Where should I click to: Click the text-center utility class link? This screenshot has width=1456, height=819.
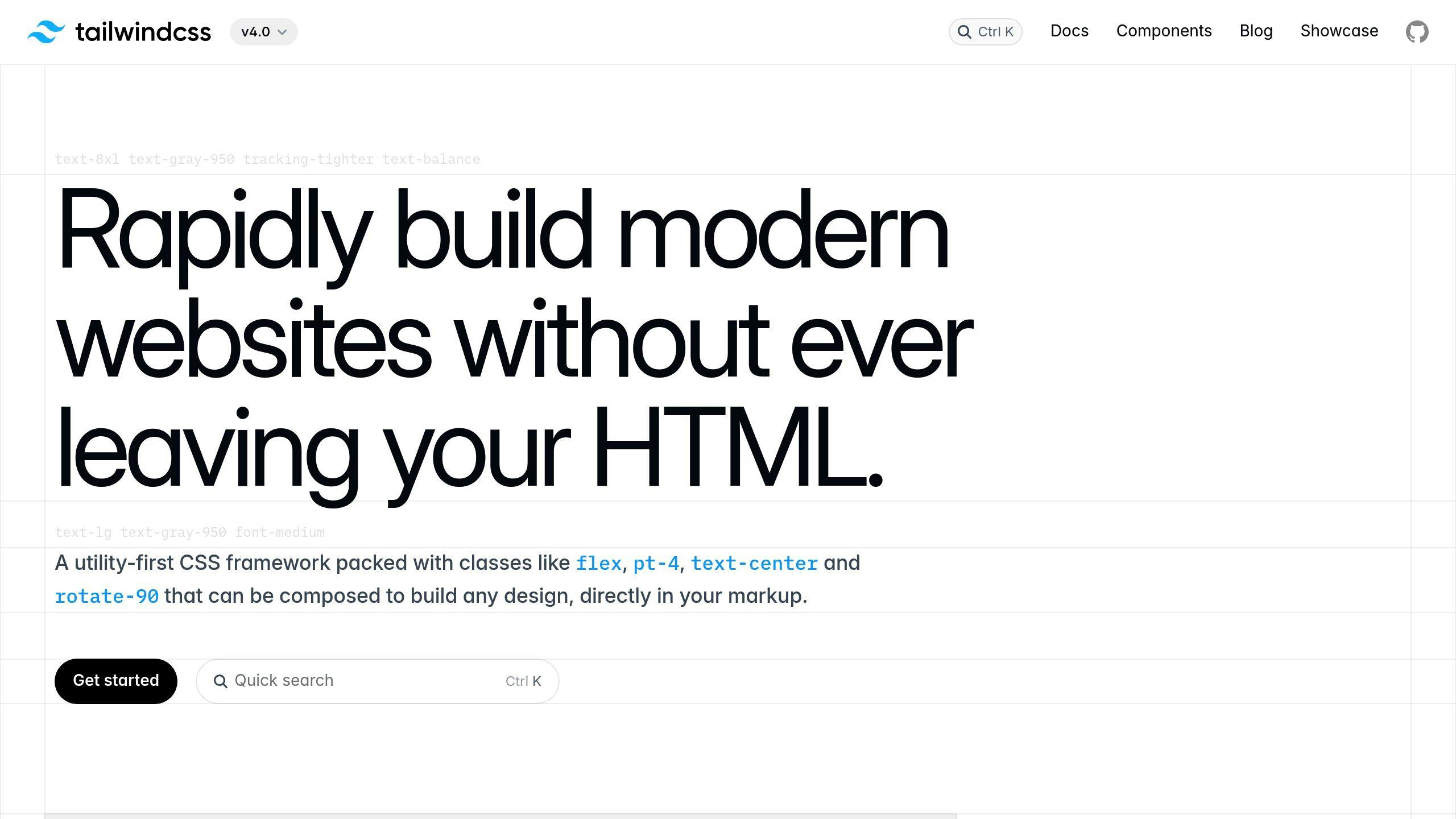tap(755, 563)
